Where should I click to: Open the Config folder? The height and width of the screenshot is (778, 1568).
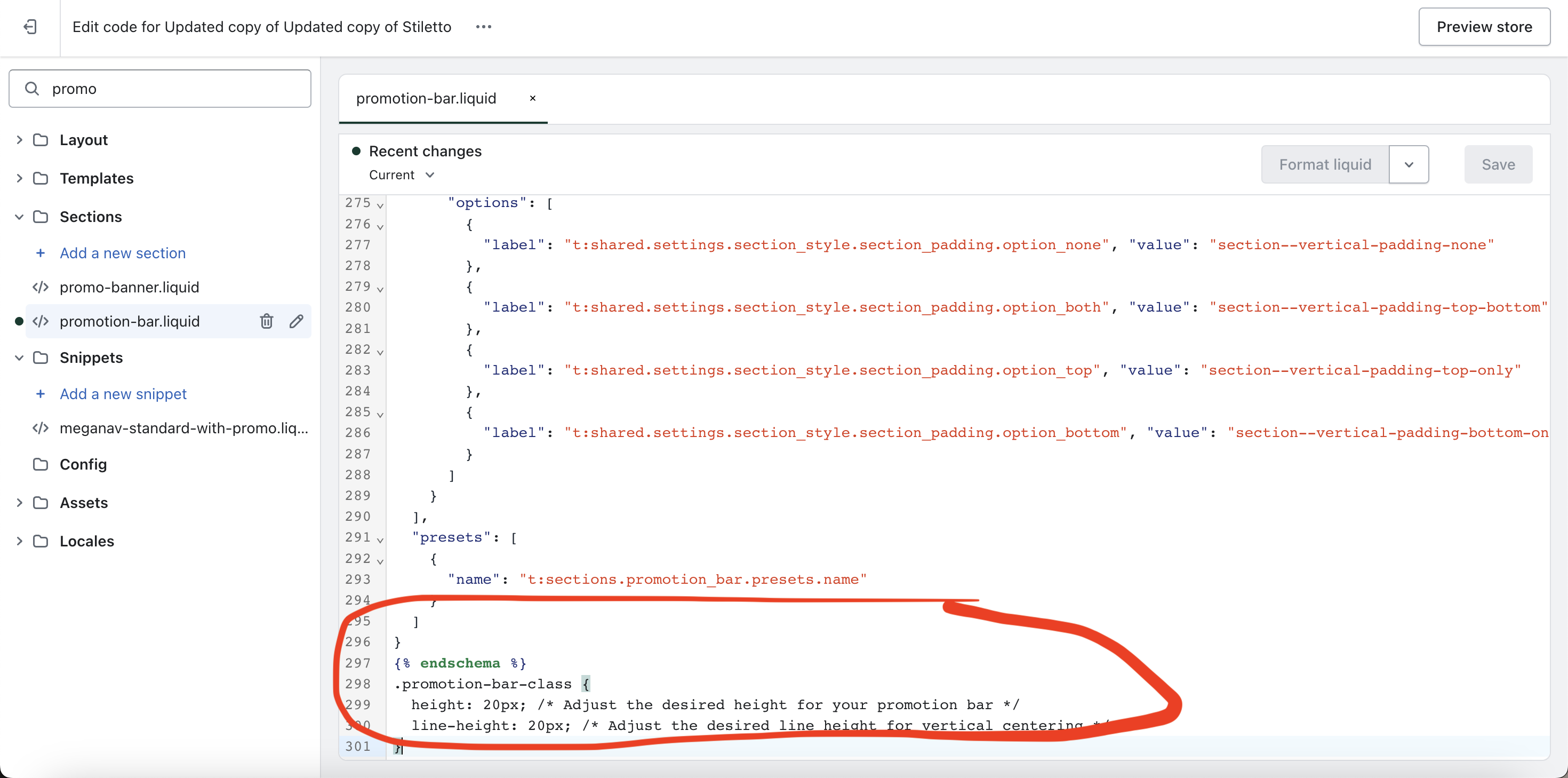point(83,464)
